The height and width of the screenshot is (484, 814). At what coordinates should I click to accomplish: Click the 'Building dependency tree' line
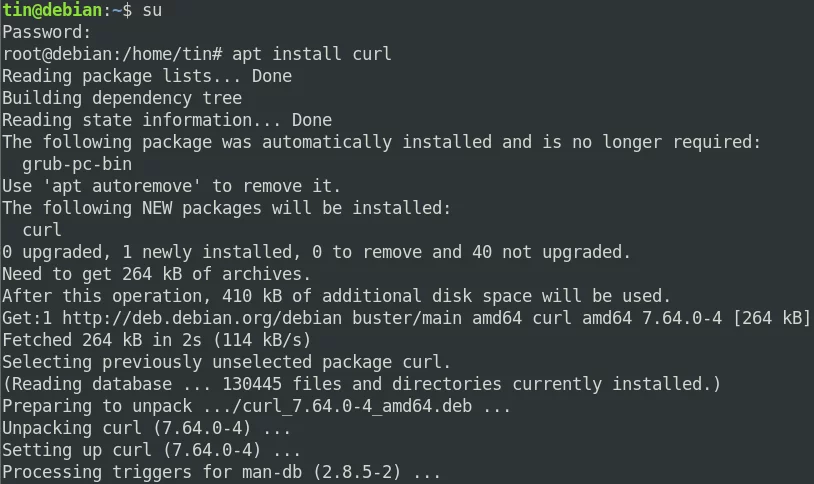coord(122,98)
